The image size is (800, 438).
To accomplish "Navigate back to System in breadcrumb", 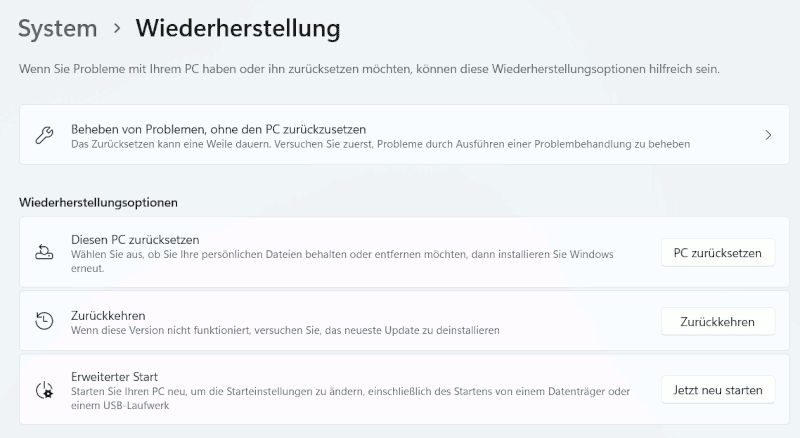I will [58, 28].
